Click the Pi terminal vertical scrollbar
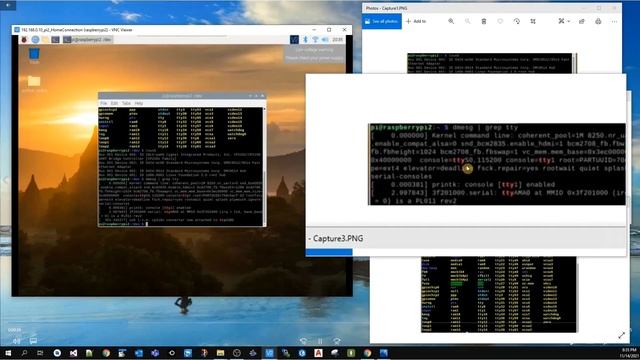Screen dimensions: 640x360 pos(264,166)
